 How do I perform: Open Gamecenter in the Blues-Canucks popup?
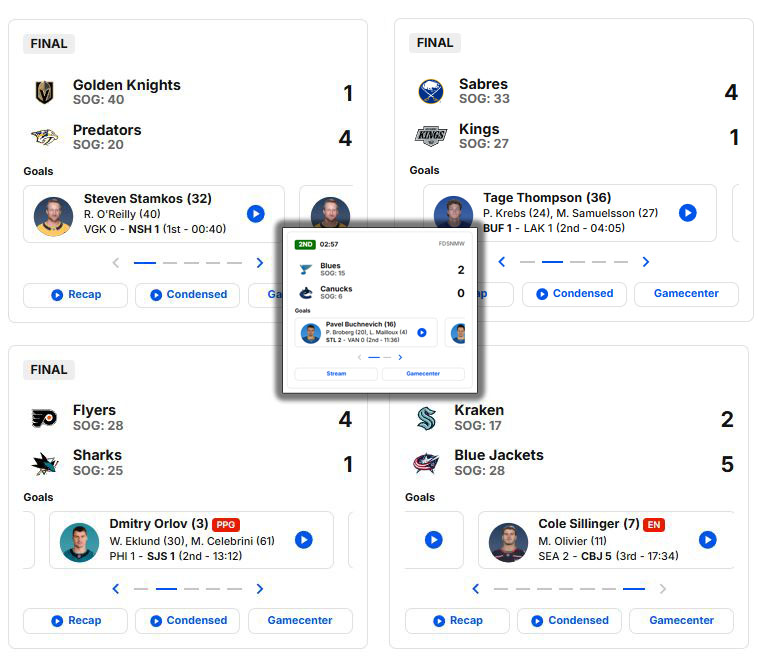(423, 374)
